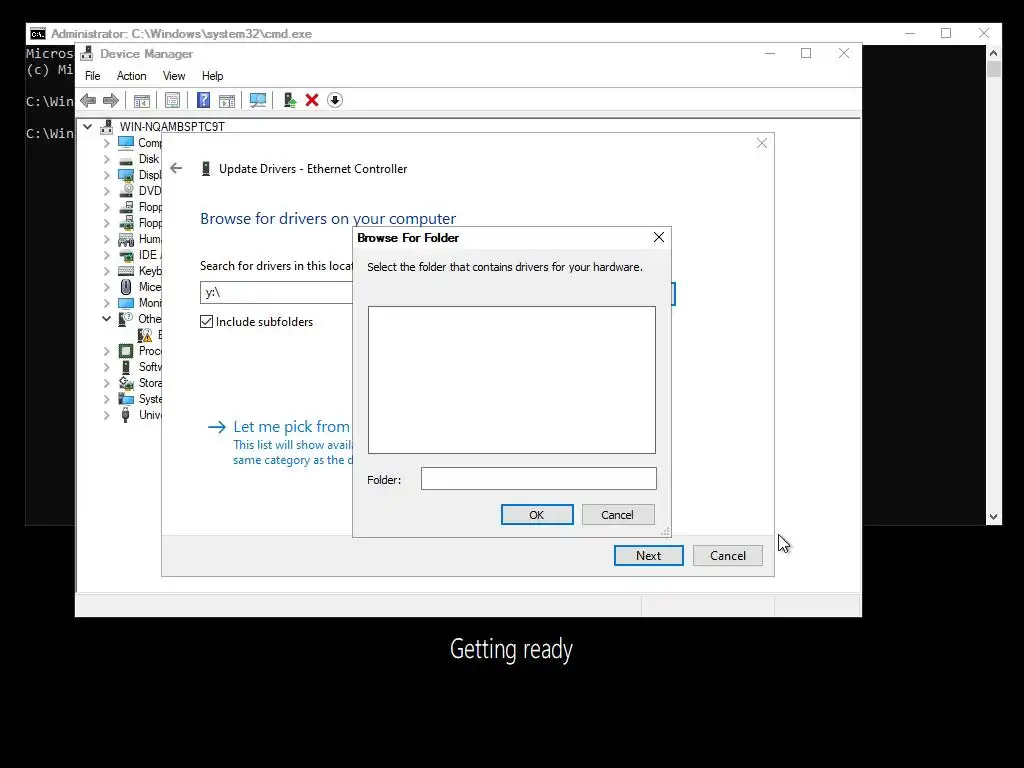
Task: Open the Help menu in Device Manager
Action: (212, 76)
